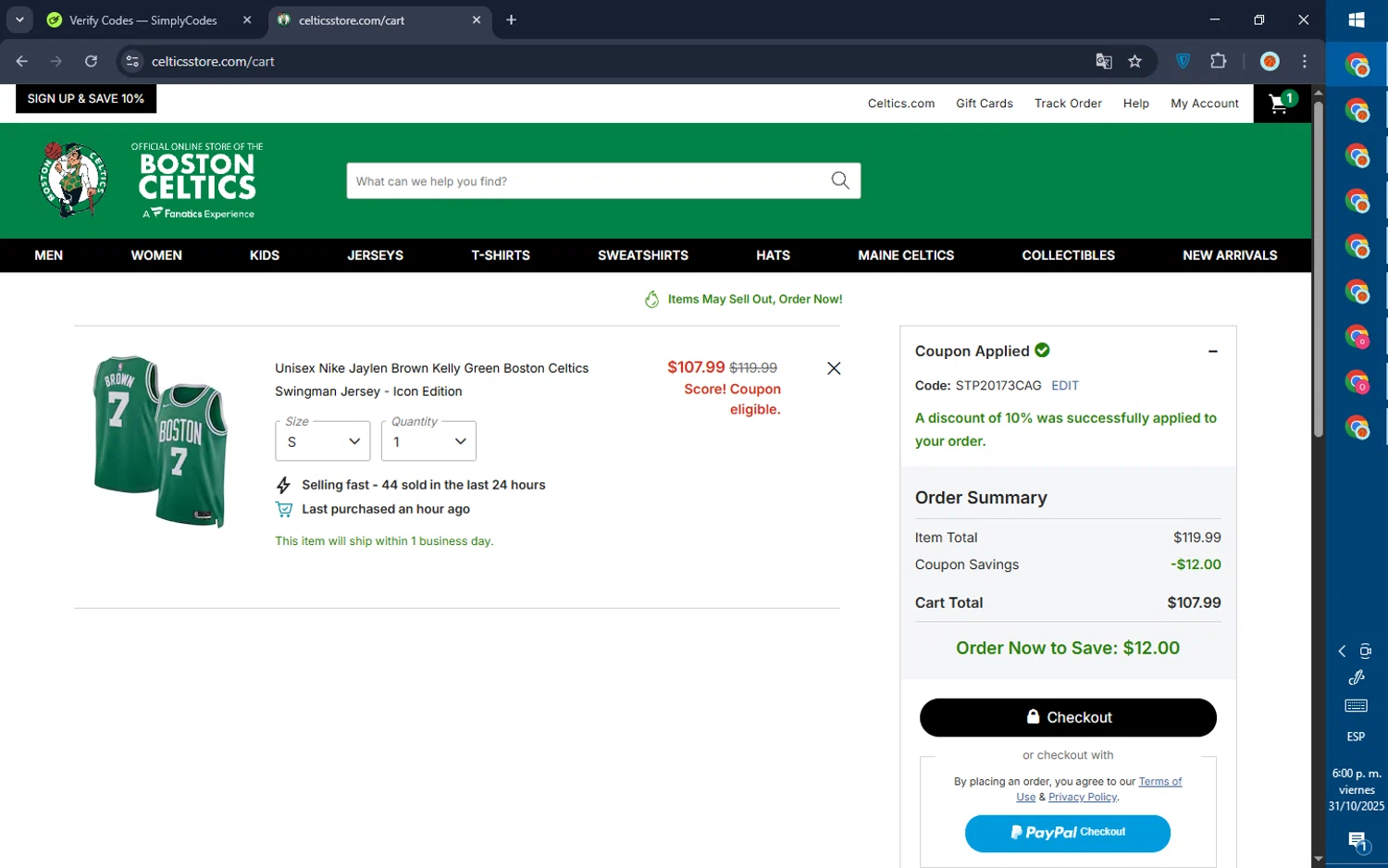Click the pen workspace icon in taskbar
This screenshot has width=1388, height=868.
click(1357, 677)
